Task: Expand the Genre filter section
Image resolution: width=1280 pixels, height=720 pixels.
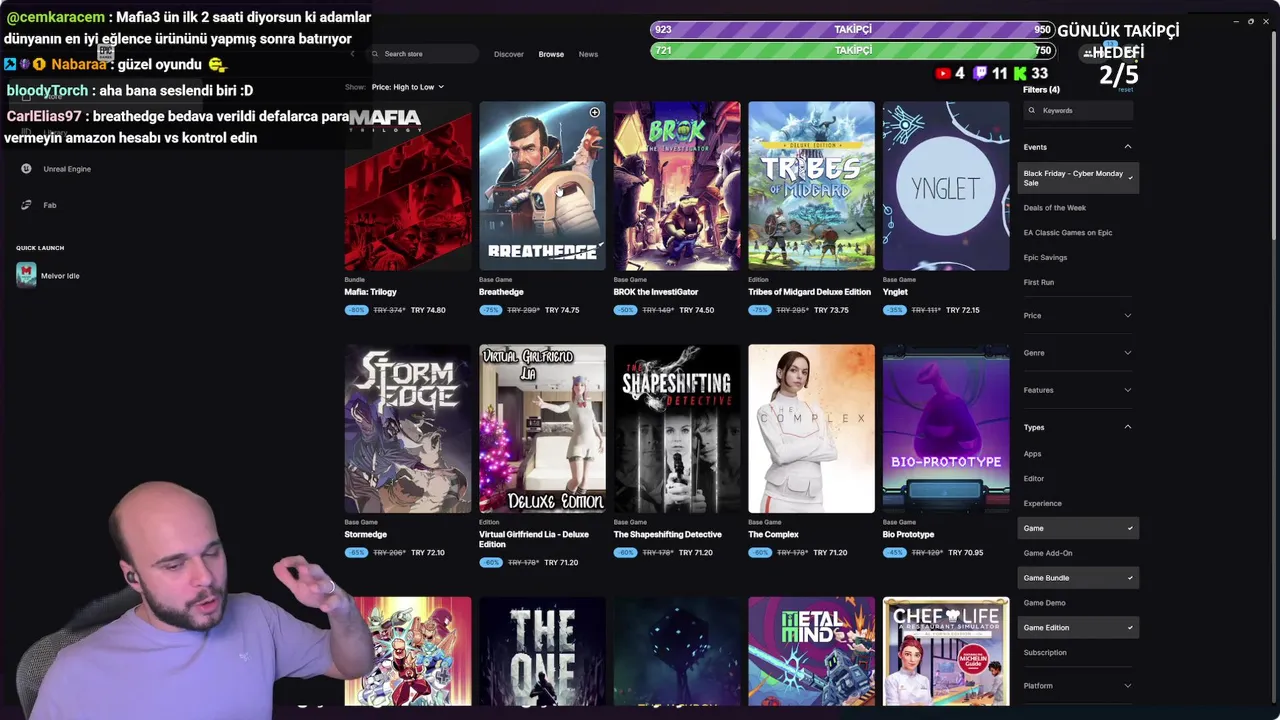Action: tap(1078, 353)
